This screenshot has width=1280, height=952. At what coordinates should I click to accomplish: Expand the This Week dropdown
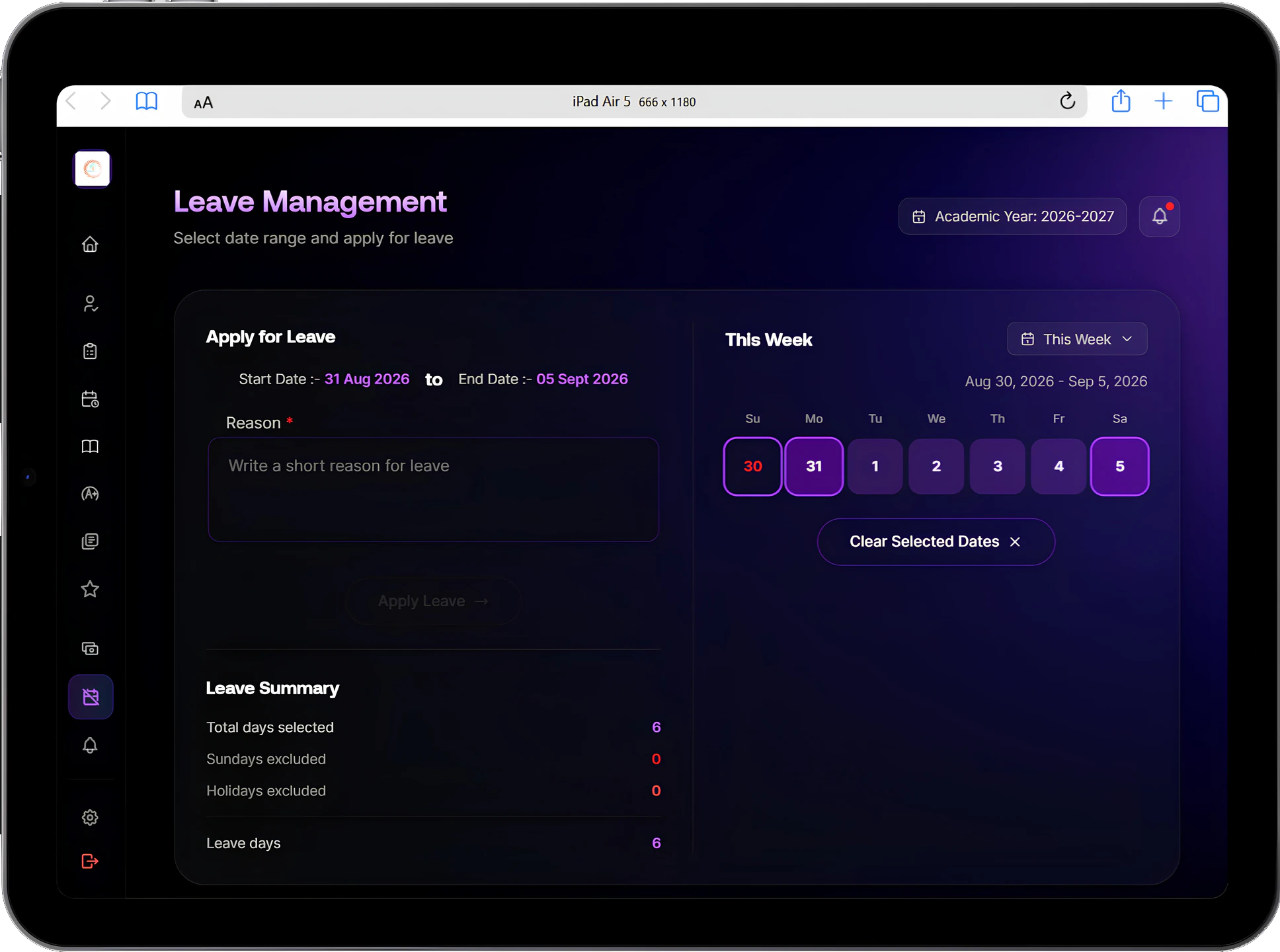[1077, 339]
